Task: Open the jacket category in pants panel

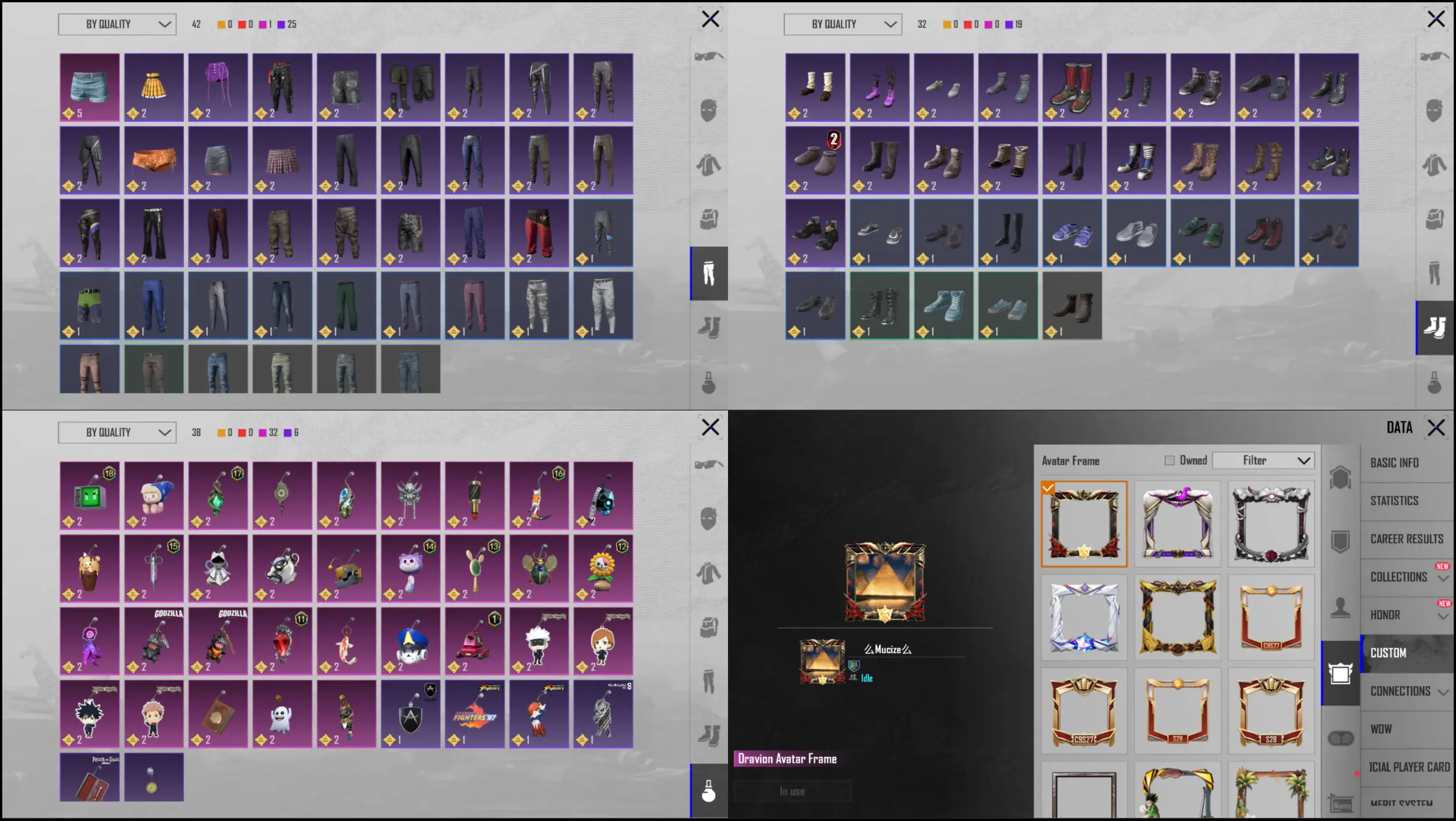Action: point(708,165)
